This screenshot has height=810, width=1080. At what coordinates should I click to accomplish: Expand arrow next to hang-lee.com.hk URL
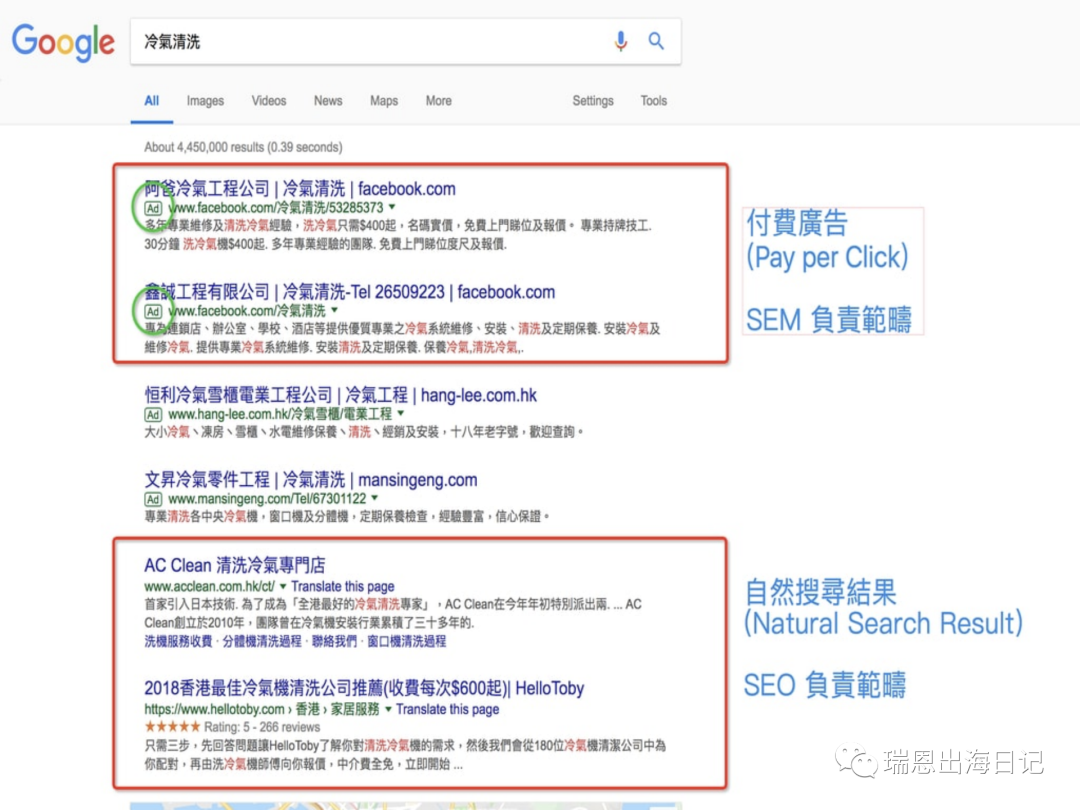[400, 413]
